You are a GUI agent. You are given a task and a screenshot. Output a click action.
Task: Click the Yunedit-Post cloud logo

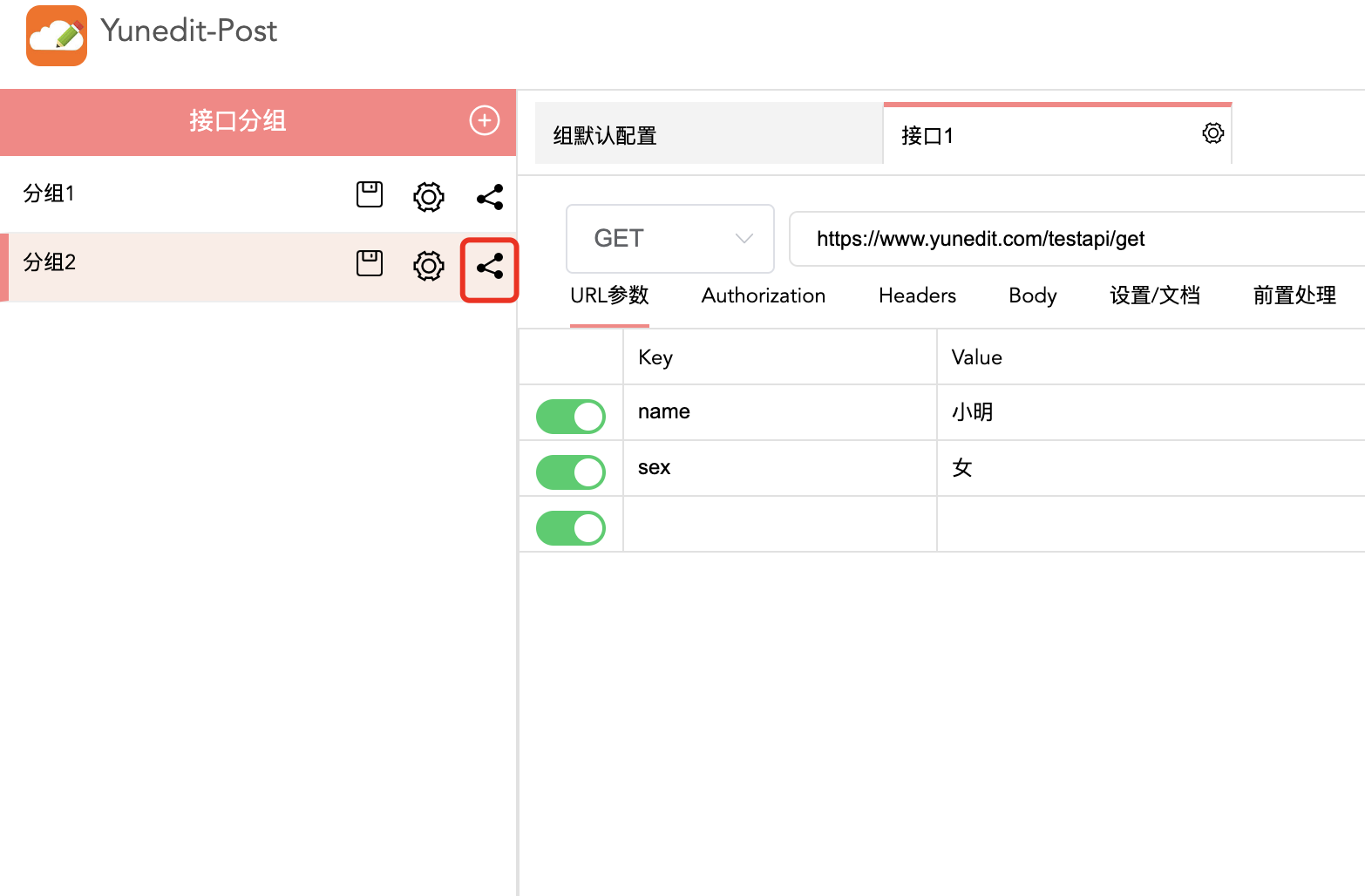point(57,36)
